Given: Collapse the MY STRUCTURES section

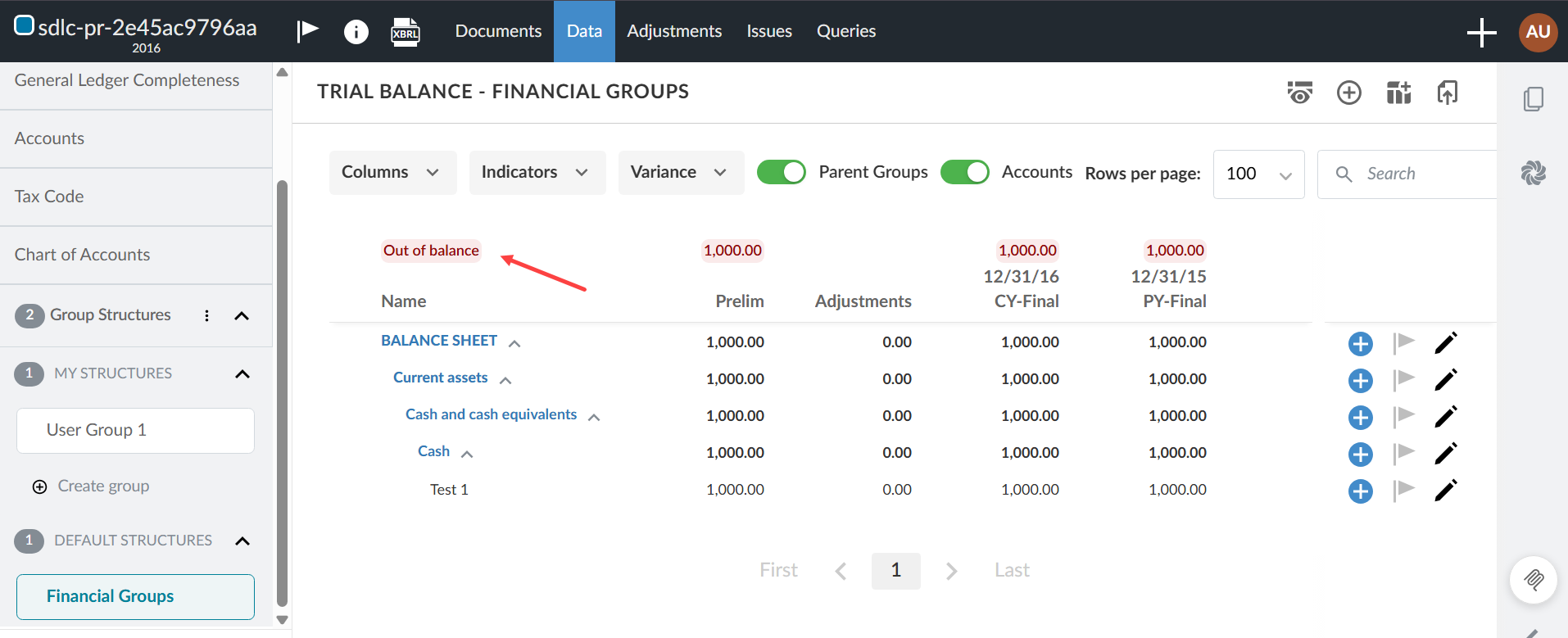Looking at the screenshot, I should pyautogui.click(x=242, y=374).
